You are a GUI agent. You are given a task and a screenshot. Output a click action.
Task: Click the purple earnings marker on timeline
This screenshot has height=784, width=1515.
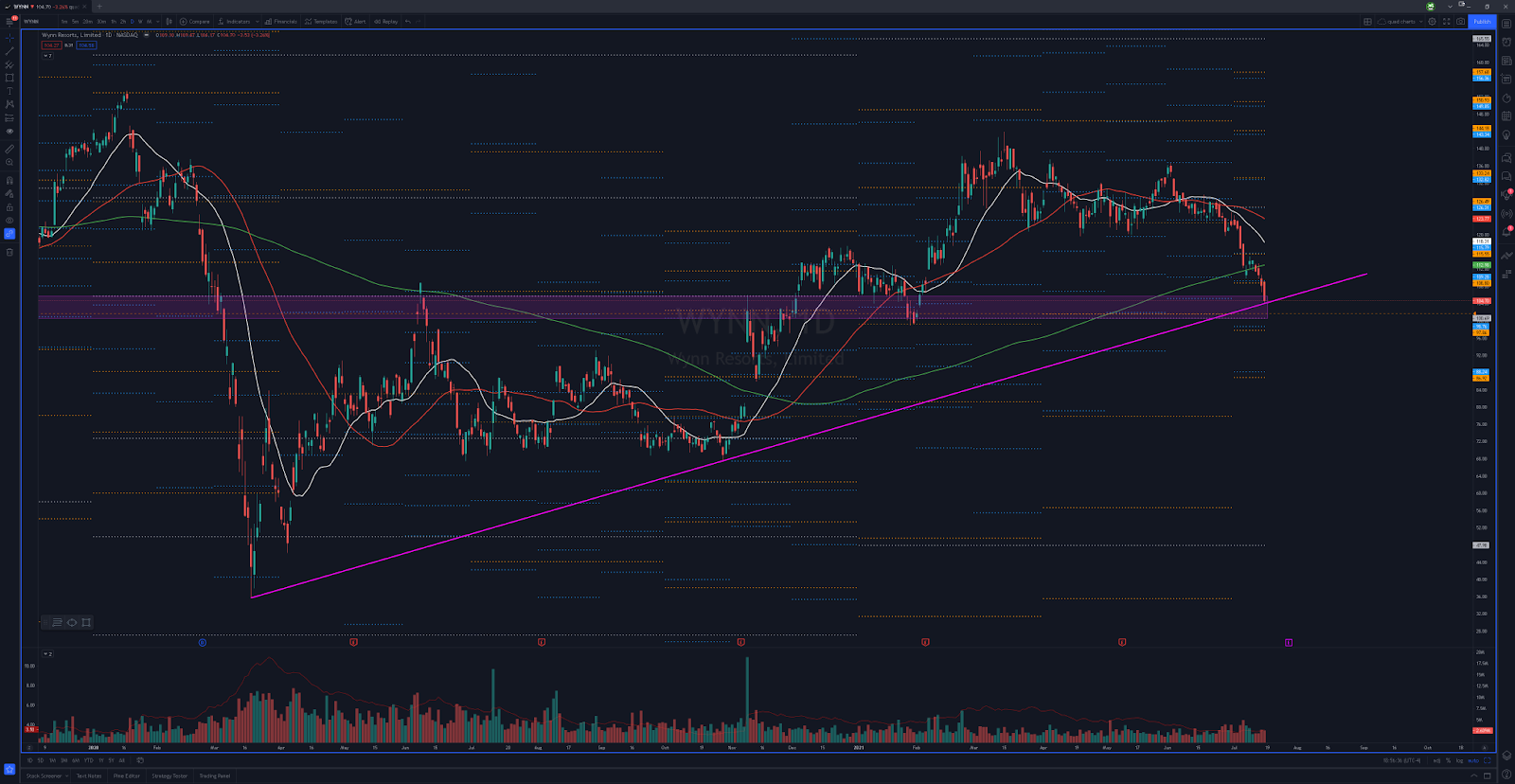coord(1289,642)
